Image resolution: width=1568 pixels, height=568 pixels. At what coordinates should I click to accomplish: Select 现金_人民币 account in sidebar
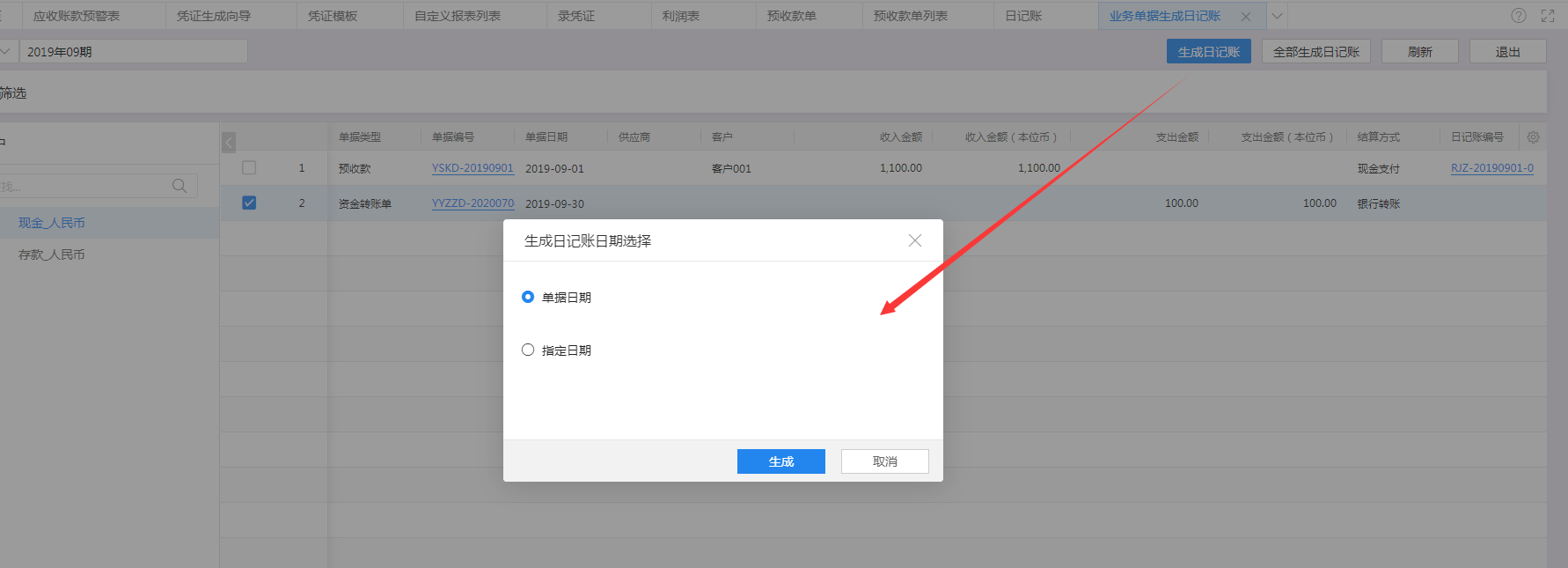[52, 223]
